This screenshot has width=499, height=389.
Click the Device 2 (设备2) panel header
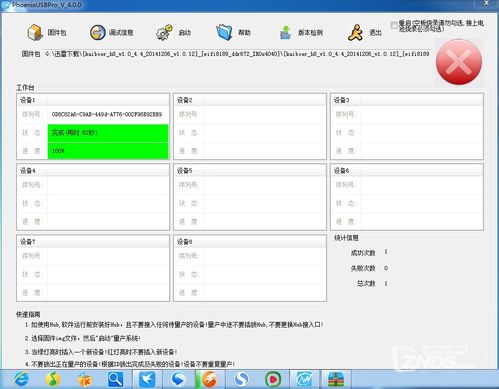click(250, 100)
